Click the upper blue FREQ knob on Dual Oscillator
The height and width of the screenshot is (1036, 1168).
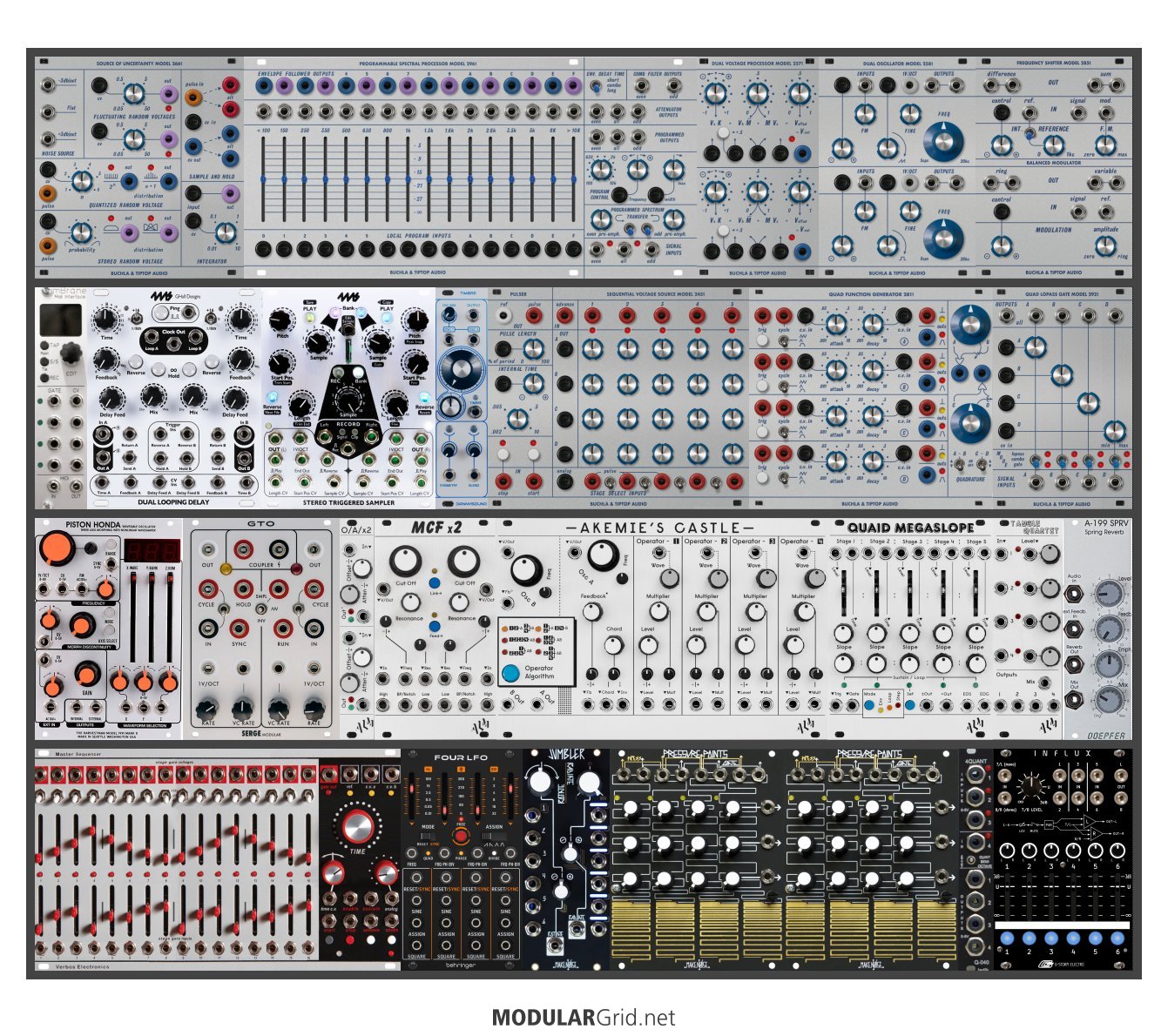(942, 139)
